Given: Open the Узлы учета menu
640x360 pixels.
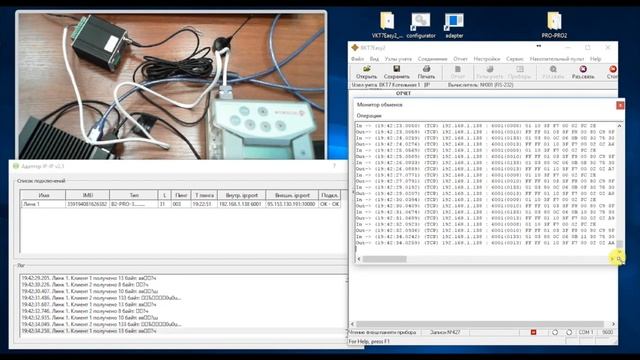Looking at the screenshot, I should pyautogui.click(x=398, y=59).
